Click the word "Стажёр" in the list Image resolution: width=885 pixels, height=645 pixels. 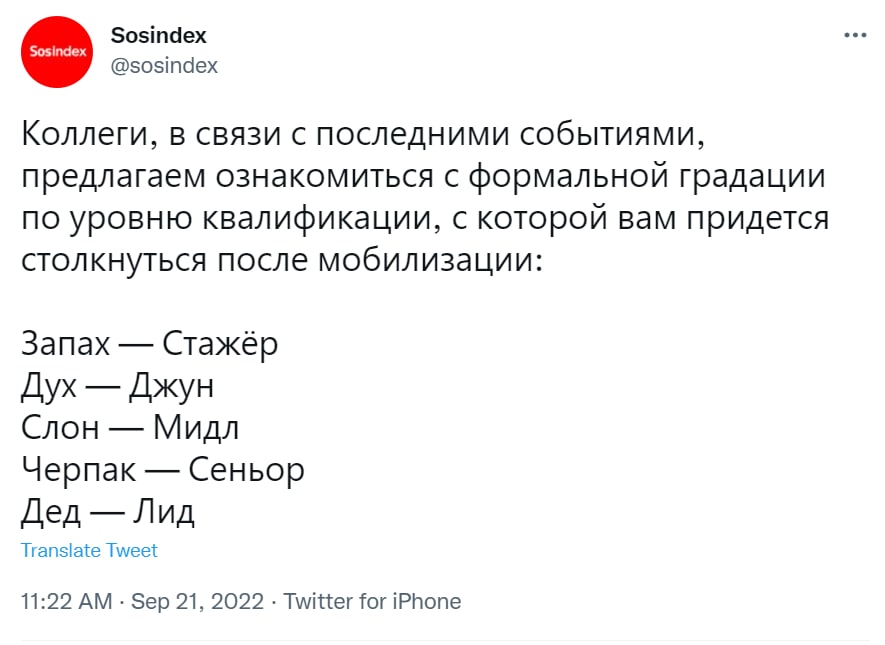pos(219,344)
